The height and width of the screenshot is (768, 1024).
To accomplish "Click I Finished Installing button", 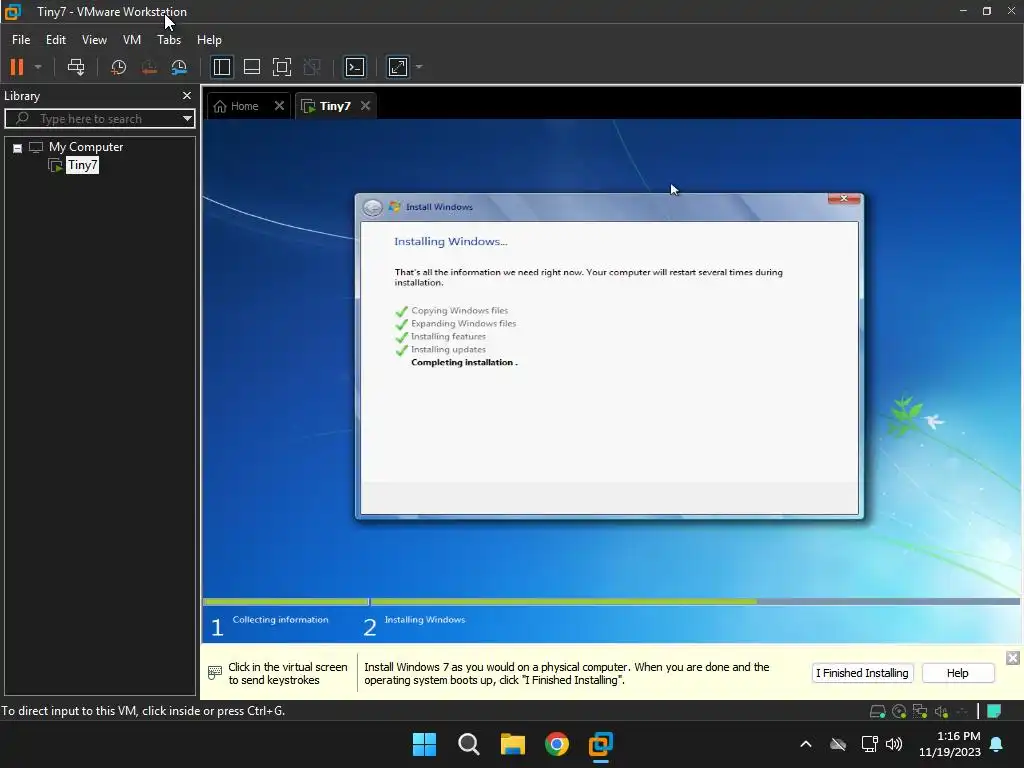I will [862, 673].
